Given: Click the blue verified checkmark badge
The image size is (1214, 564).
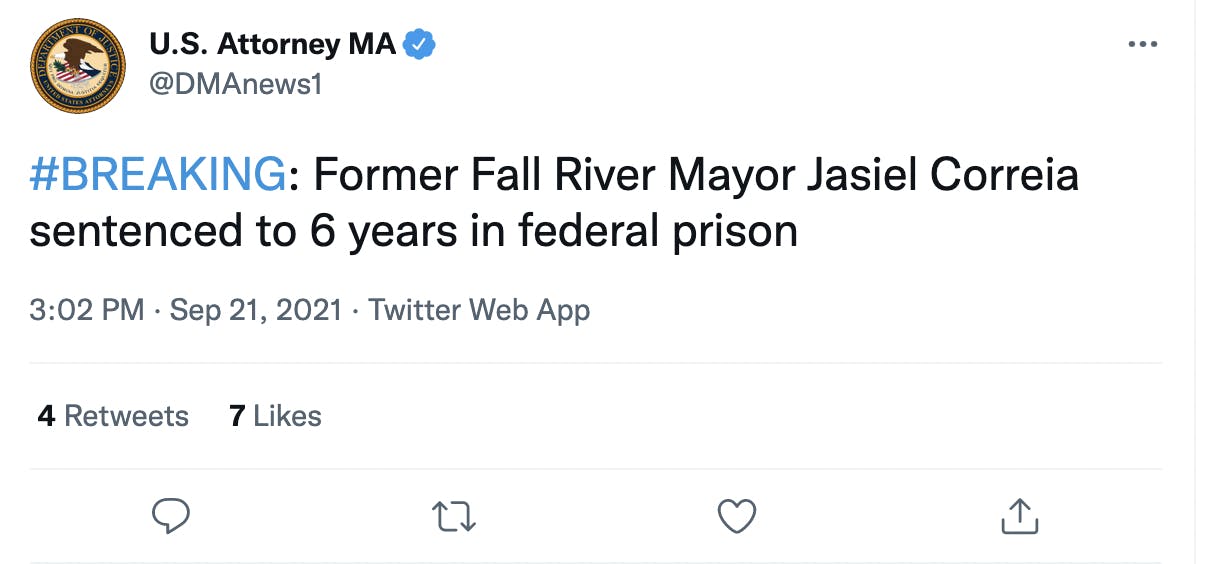Looking at the screenshot, I should (419, 44).
